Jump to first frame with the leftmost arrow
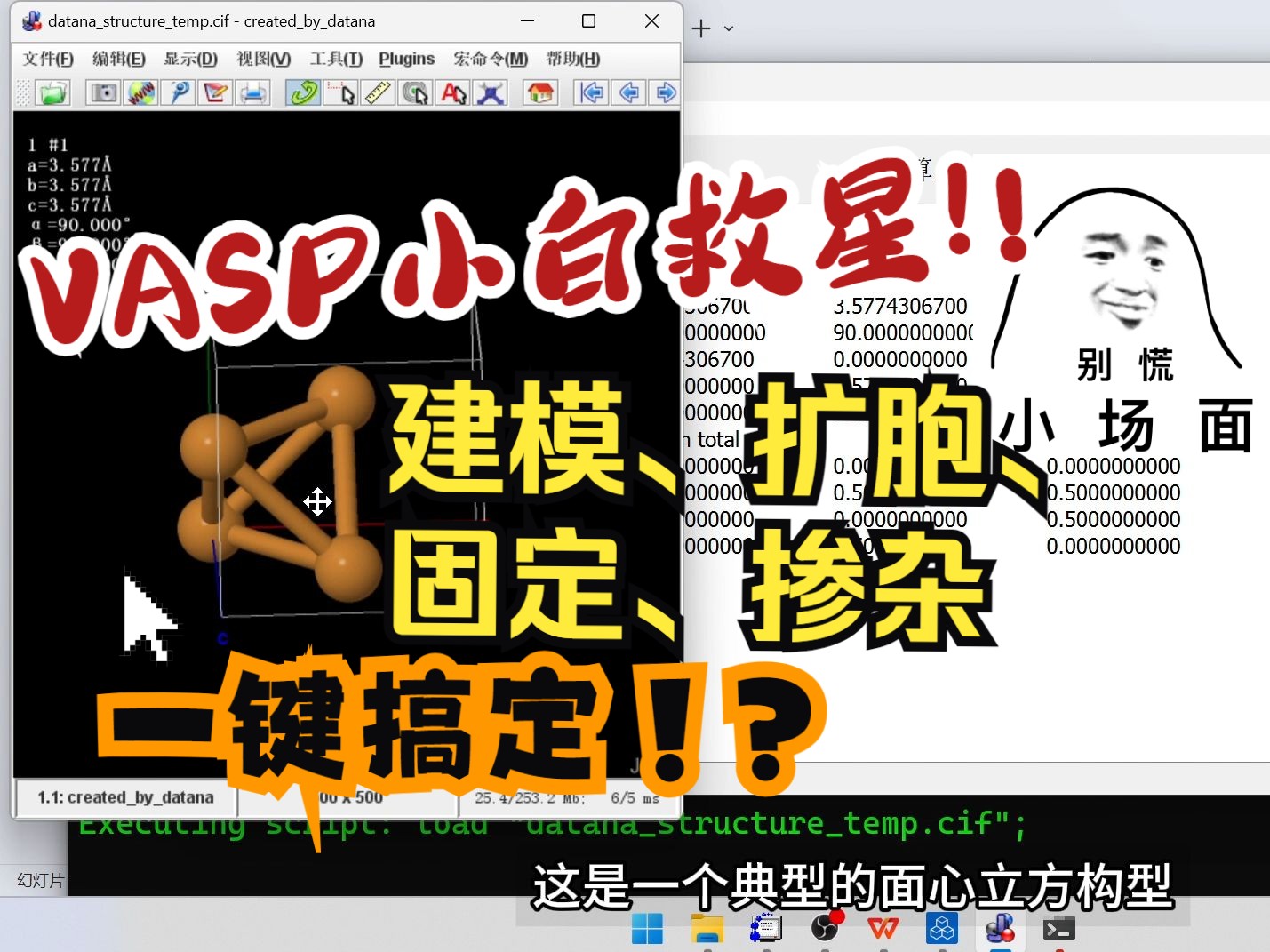Viewport: 1270px width, 952px height. [590, 92]
